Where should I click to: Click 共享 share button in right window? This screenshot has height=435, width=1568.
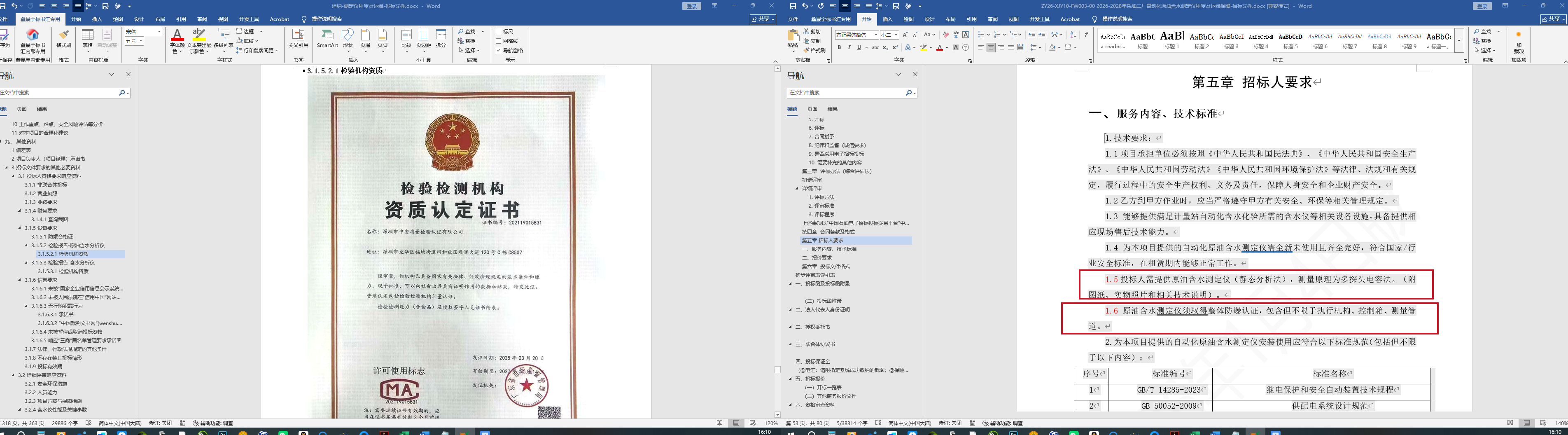click(x=1554, y=19)
